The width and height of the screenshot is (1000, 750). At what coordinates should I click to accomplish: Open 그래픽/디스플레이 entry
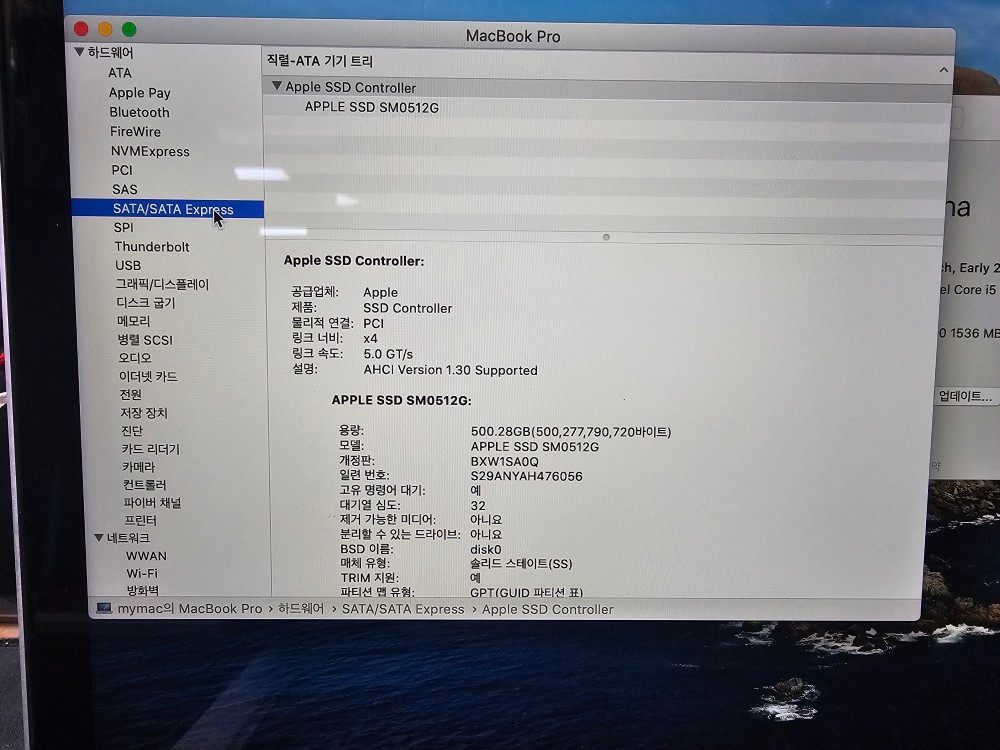click(162, 284)
